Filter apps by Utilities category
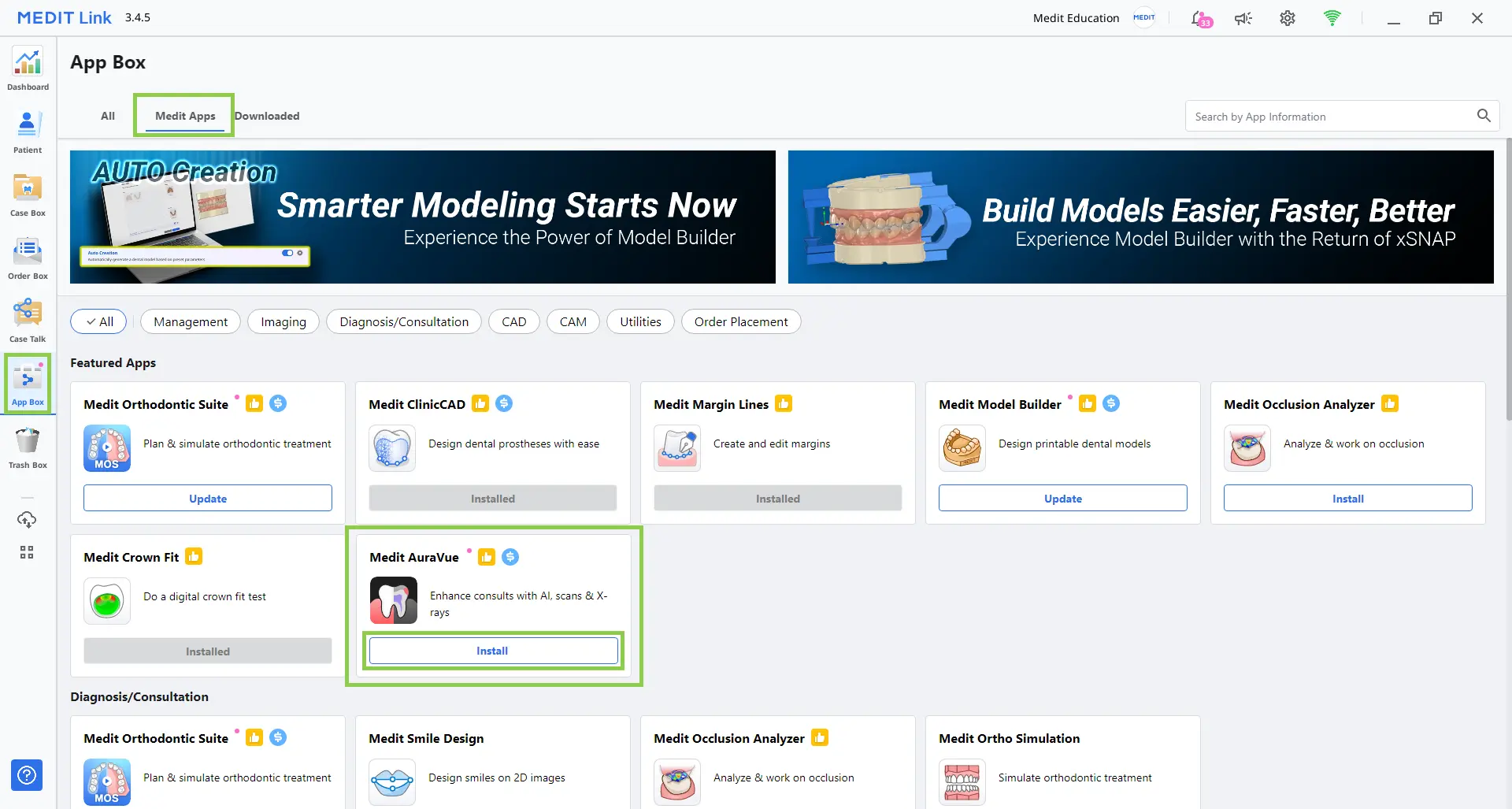The image size is (1512, 809). coord(640,321)
